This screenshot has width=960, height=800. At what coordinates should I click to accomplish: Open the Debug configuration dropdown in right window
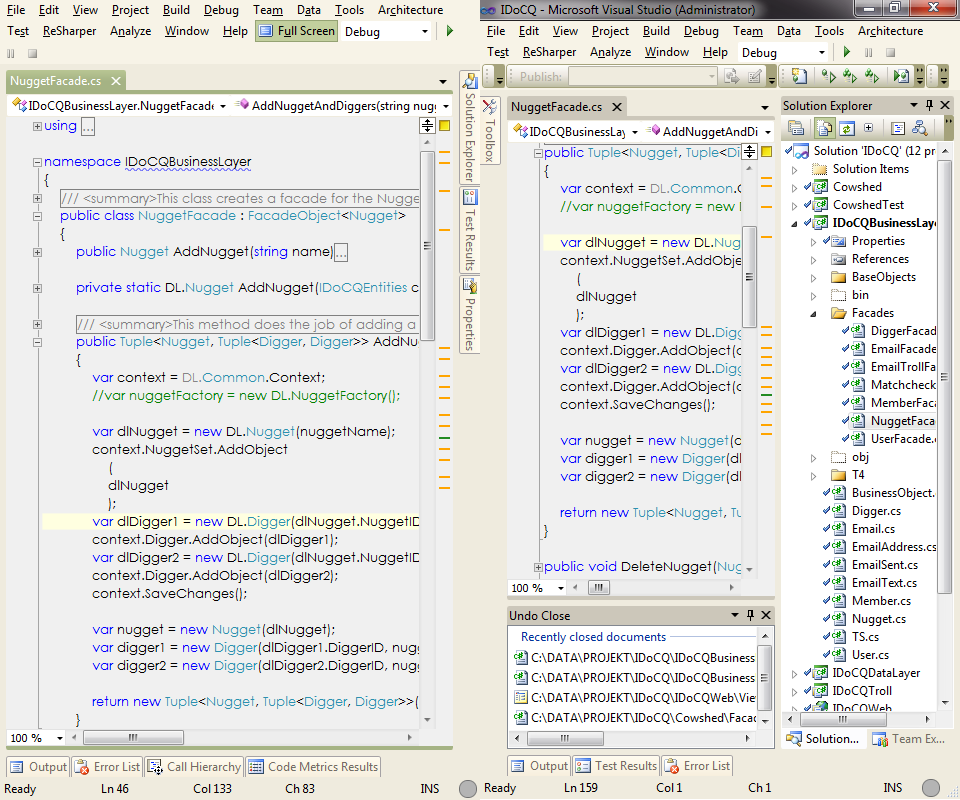click(x=822, y=53)
